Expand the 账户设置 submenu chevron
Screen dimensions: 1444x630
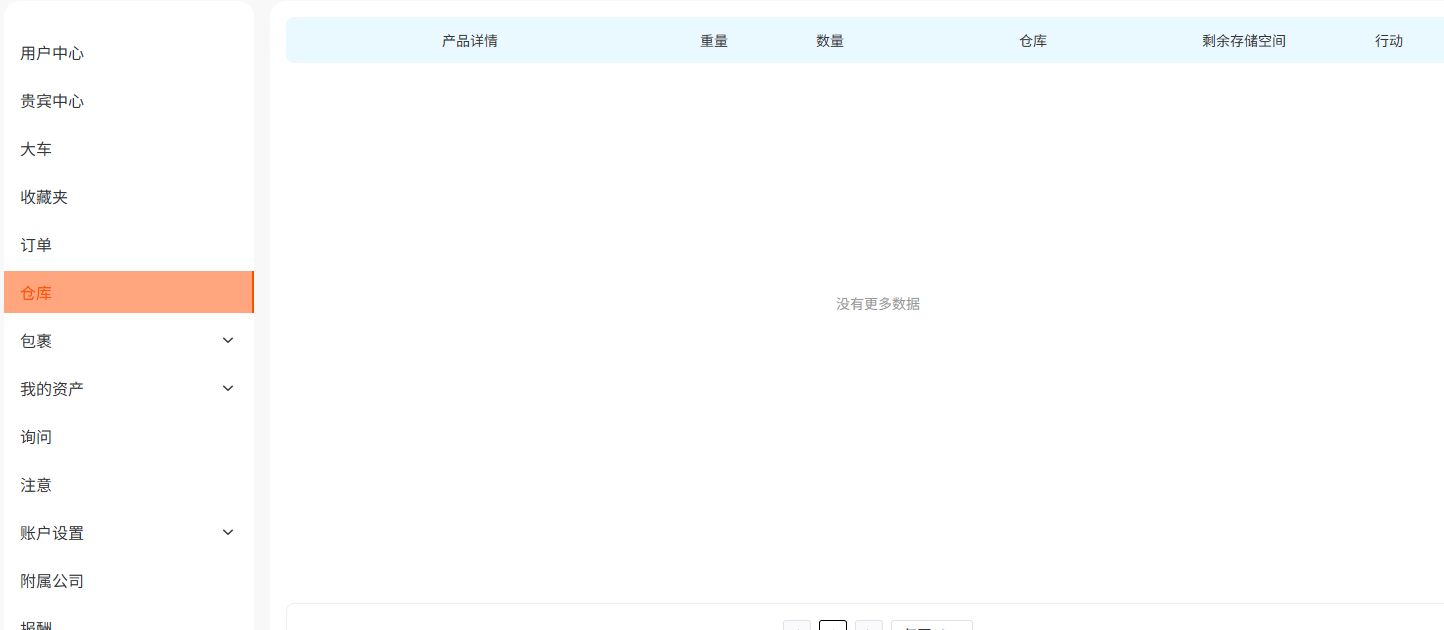(x=228, y=532)
